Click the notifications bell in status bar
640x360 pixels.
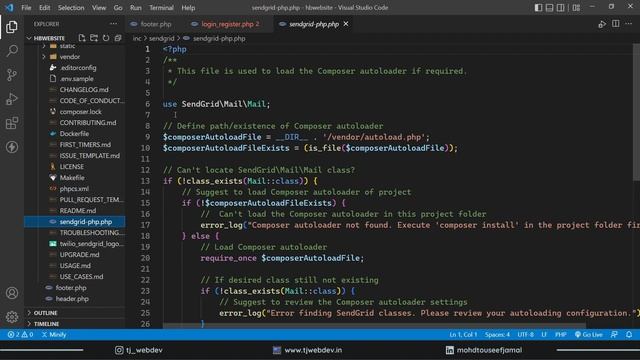click(x=629, y=335)
